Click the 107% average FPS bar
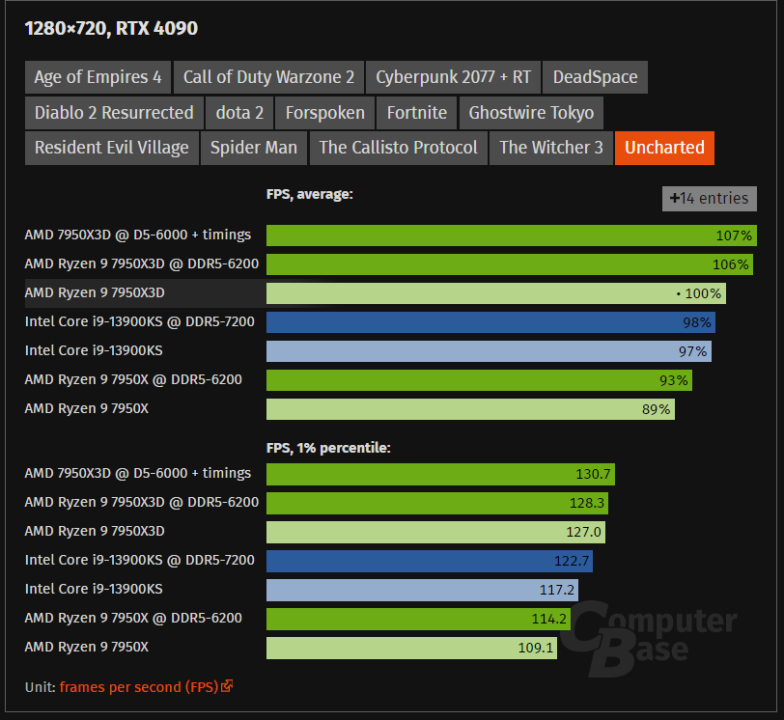Viewport: 784px width, 720px height. [512, 236]
